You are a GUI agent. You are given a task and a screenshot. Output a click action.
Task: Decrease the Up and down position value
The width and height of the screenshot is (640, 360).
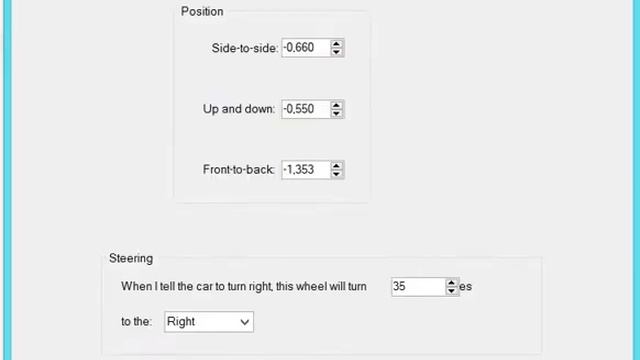click(x=336, y=113)
